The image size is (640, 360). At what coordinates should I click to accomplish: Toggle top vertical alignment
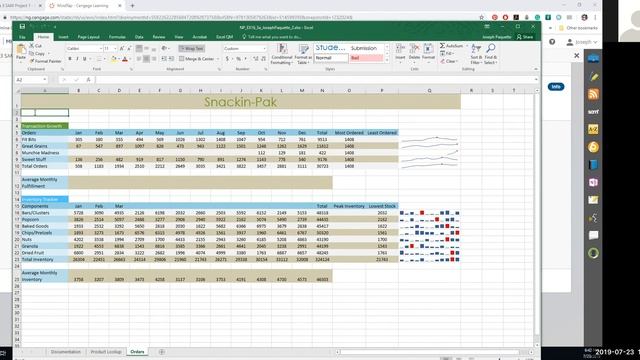click(139, 49)
